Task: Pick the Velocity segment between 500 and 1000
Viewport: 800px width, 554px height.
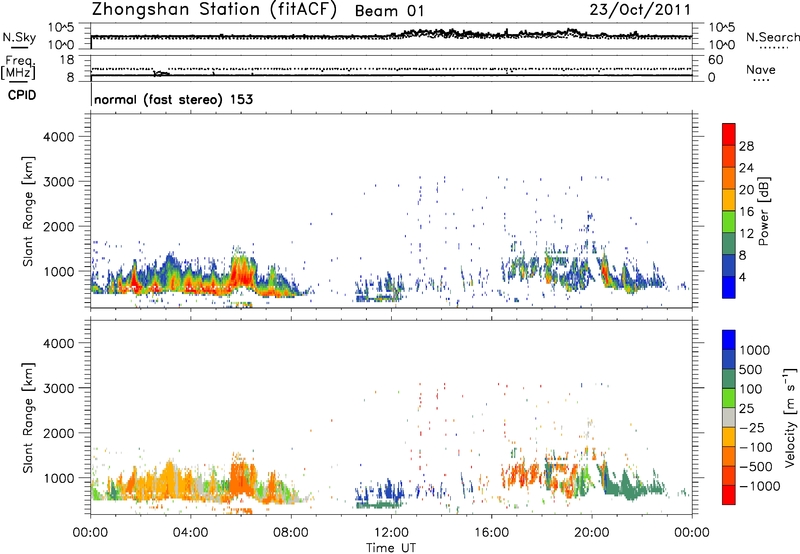Action: click(x=729, y=359)
